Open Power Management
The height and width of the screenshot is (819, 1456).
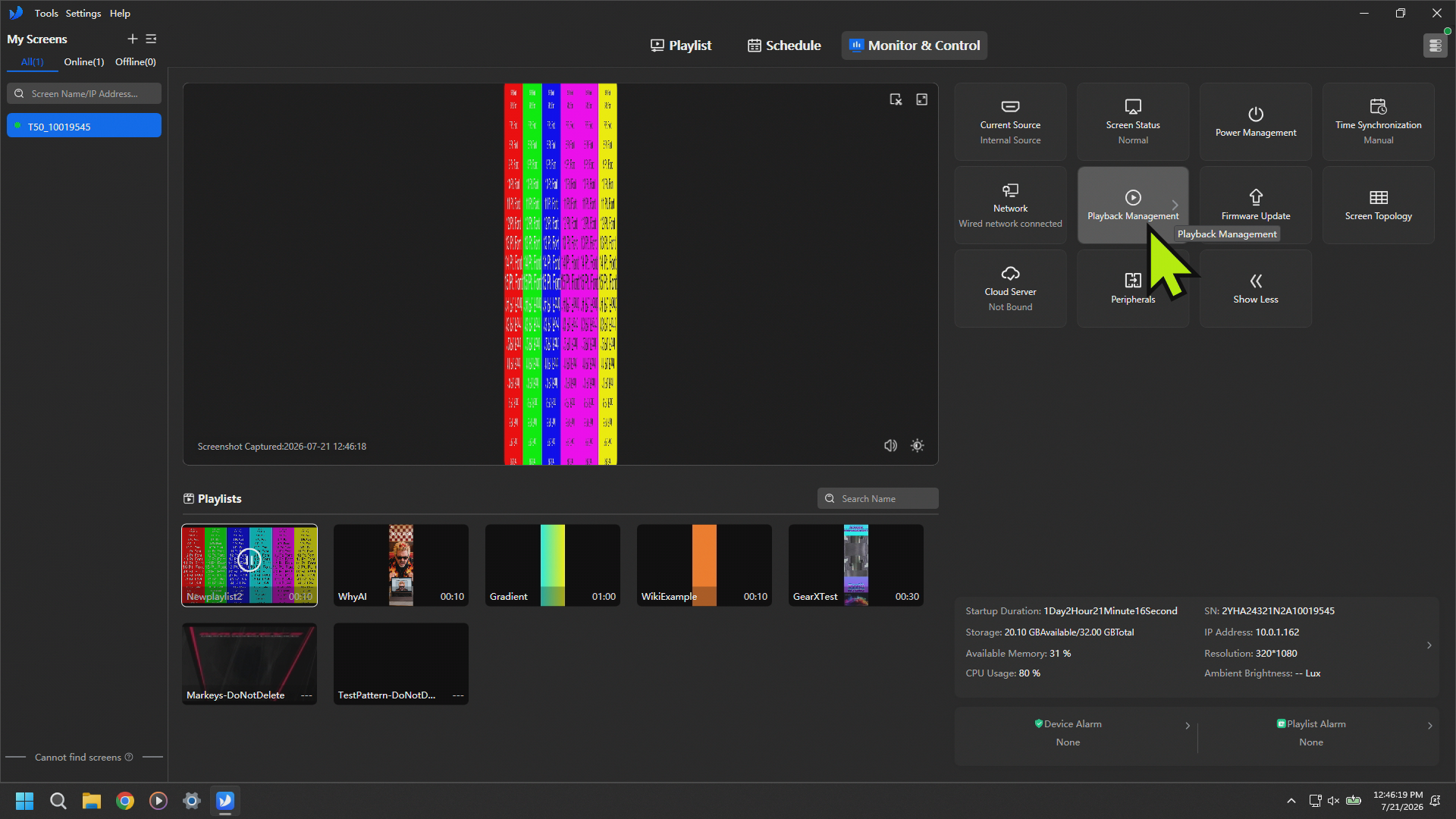pos(1256,121)
